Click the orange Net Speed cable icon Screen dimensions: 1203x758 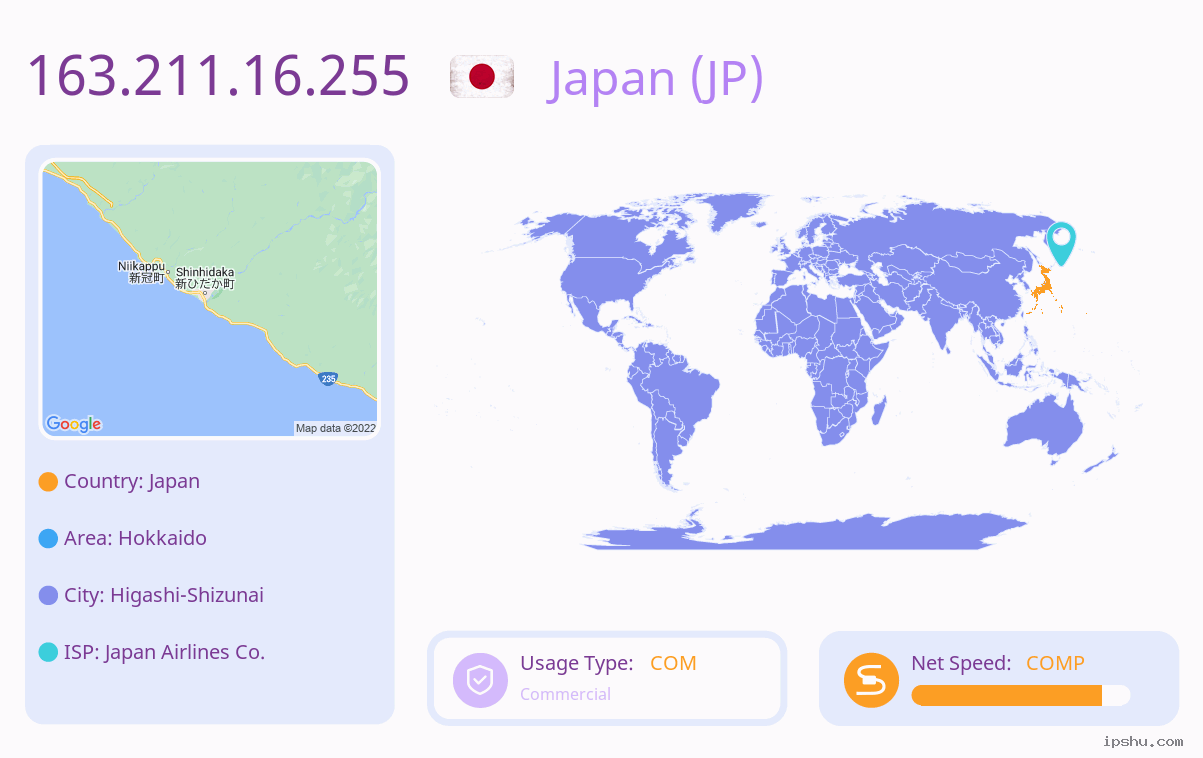tap(871, 680)
